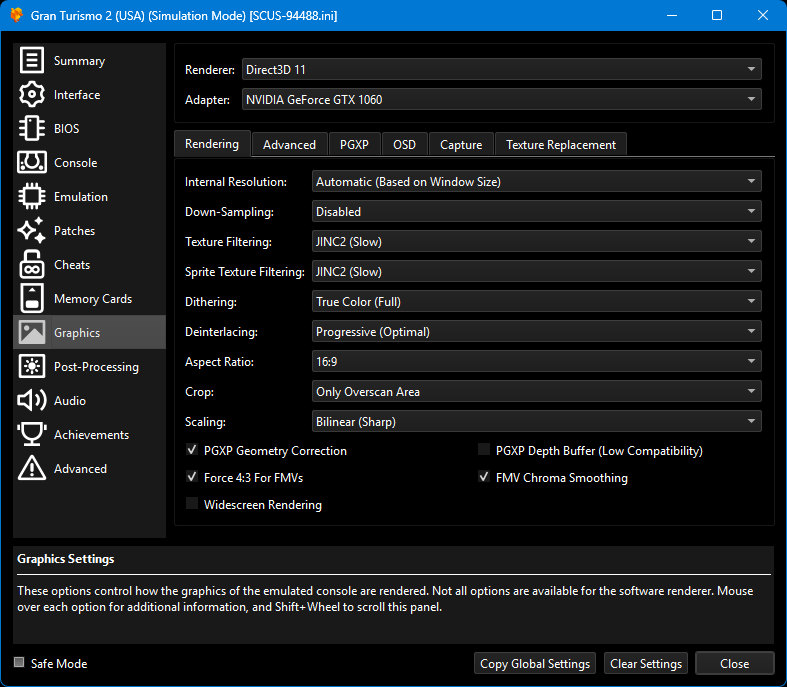Open Emulation settings via chip icon
The width and height of the screenshot is (787, 687).
point(32,197)
